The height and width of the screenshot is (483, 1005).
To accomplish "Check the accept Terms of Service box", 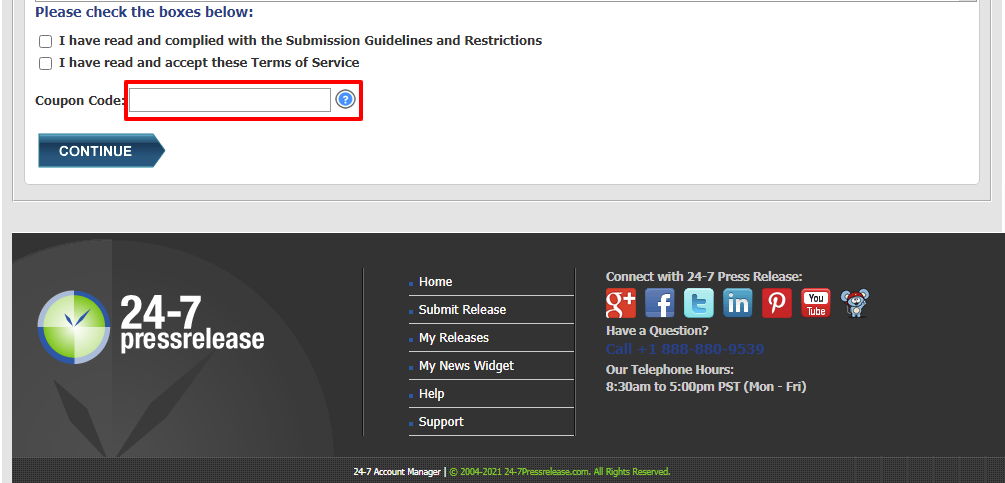I will pyautogui.click(x=46, y=63).
